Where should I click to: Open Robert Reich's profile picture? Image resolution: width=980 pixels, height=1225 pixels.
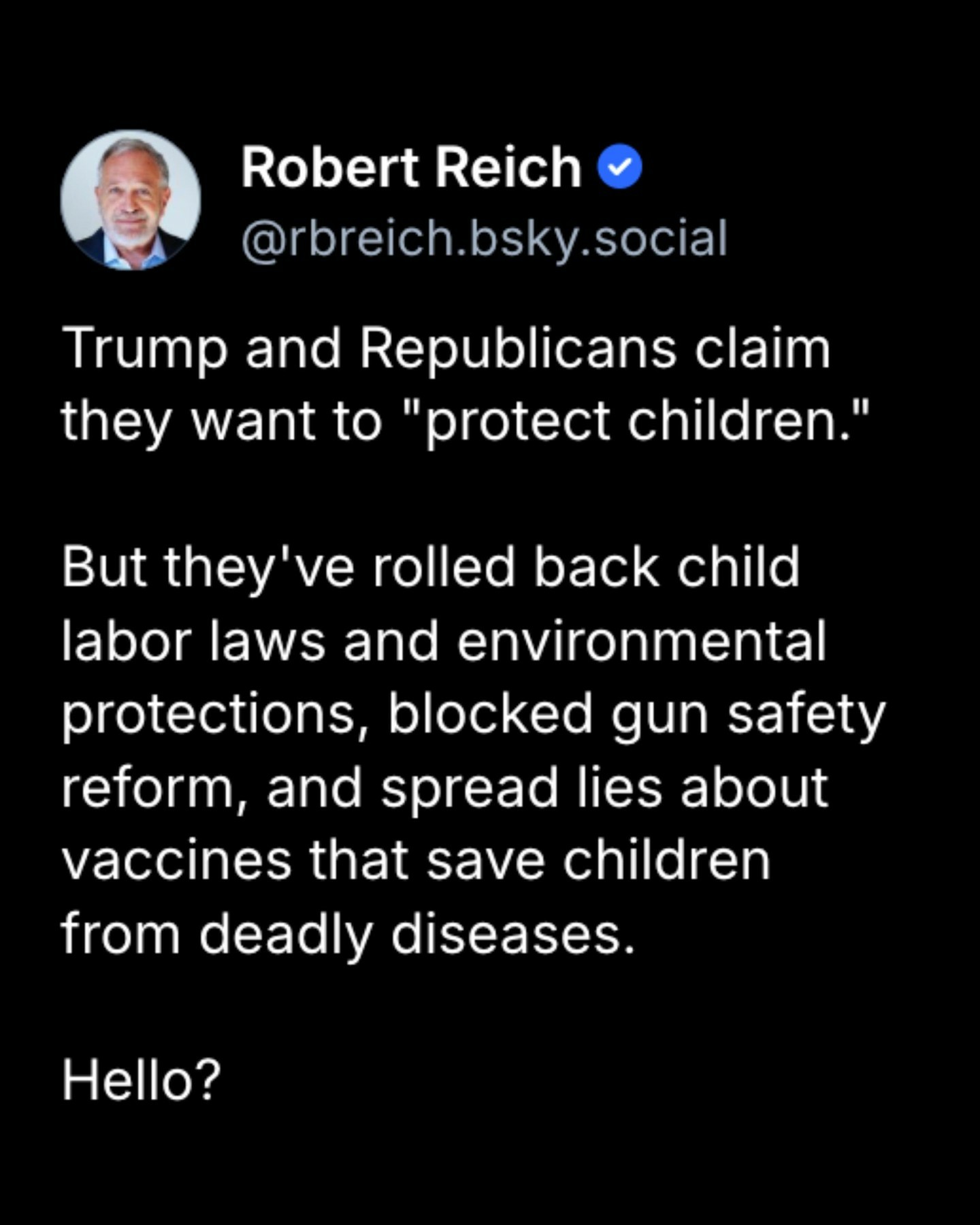coord(131,200)
